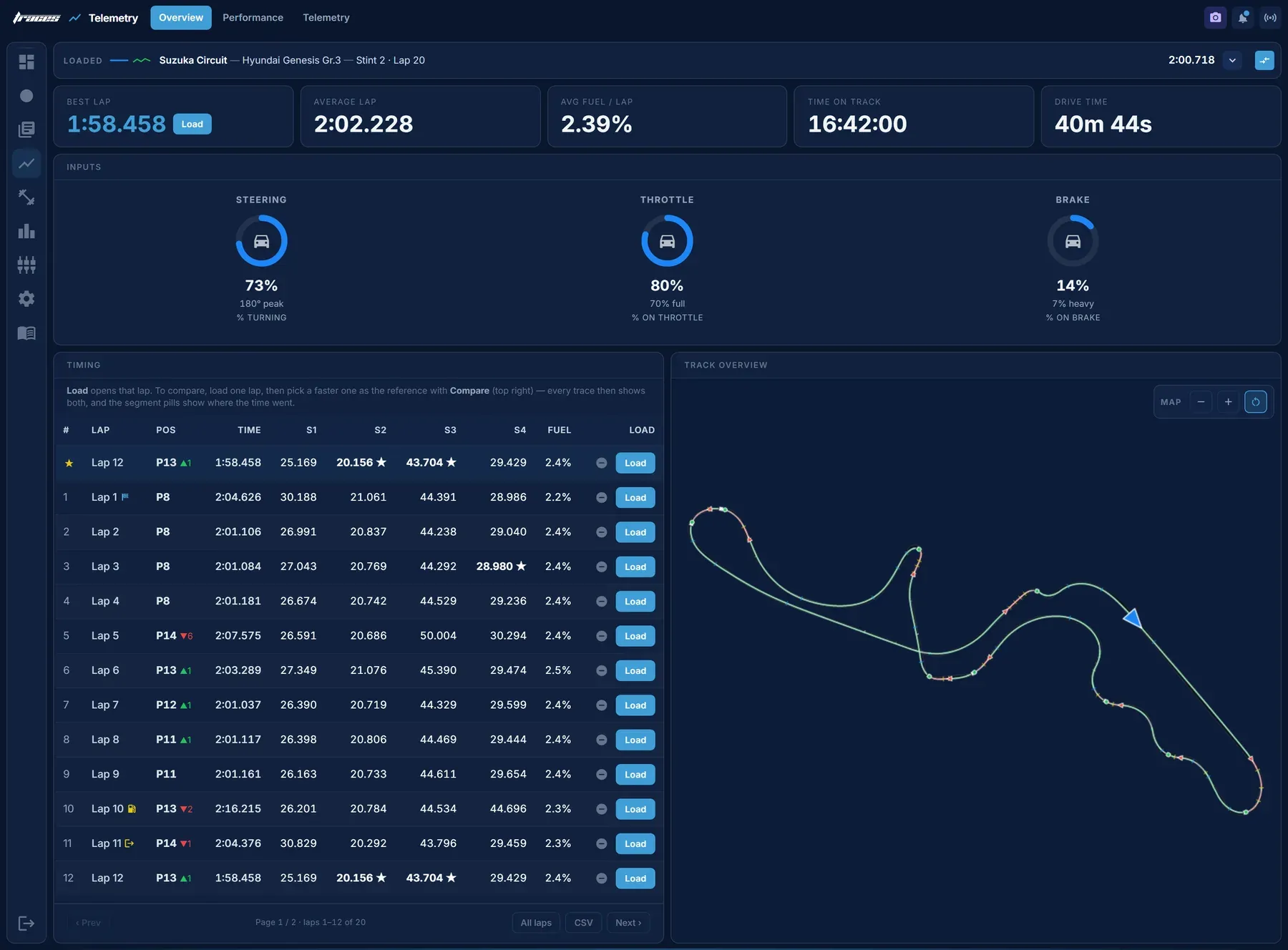Open the settings gear sidebar icon
Viewport: 1288px width, 950px height.
(26, 299)
